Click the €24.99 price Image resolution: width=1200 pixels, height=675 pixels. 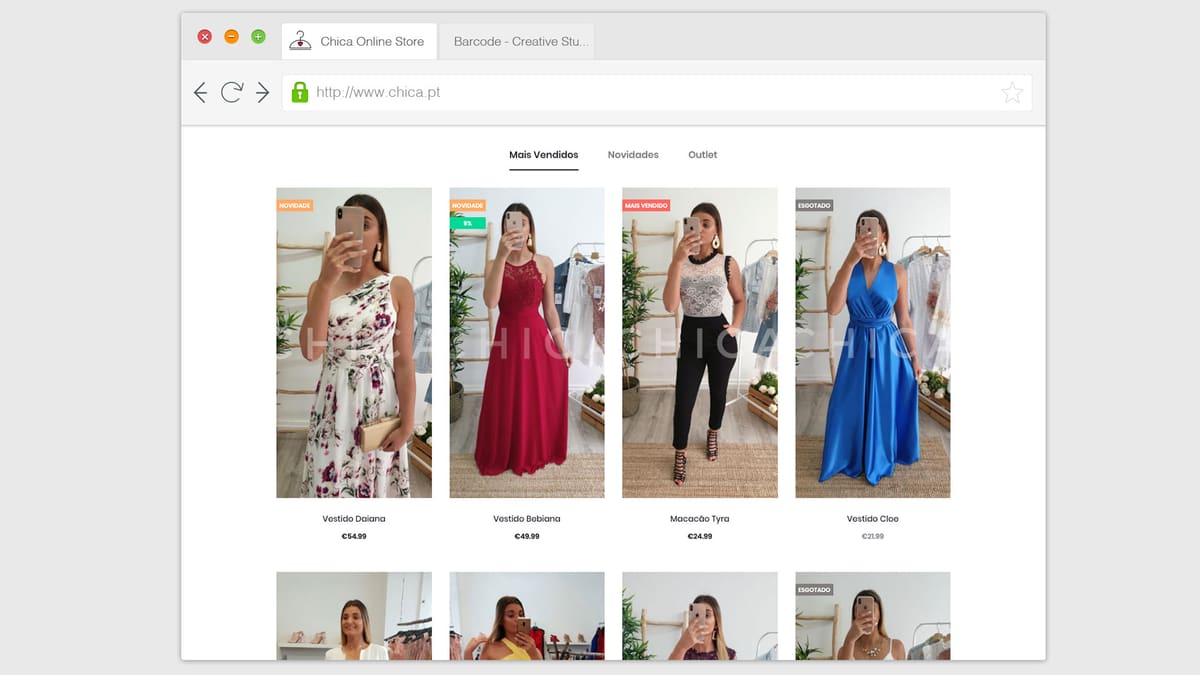click(700, 537)
